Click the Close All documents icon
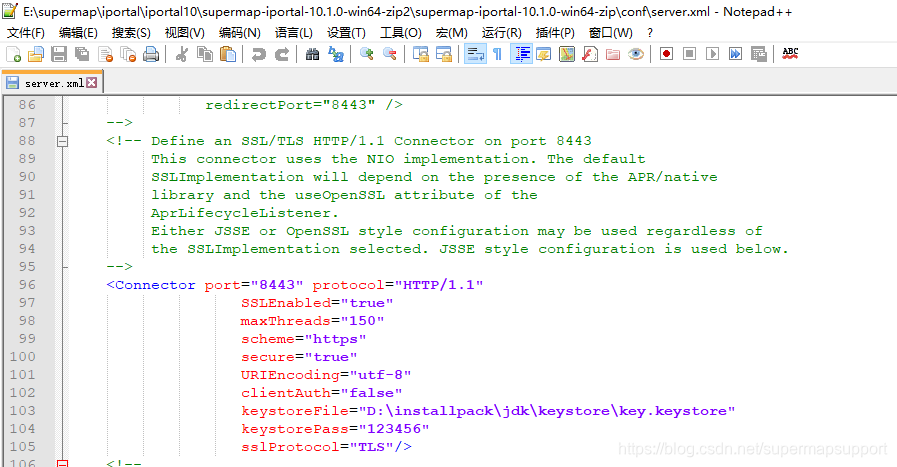This screenshot has height=467, width=897. [x=128, y=54]
